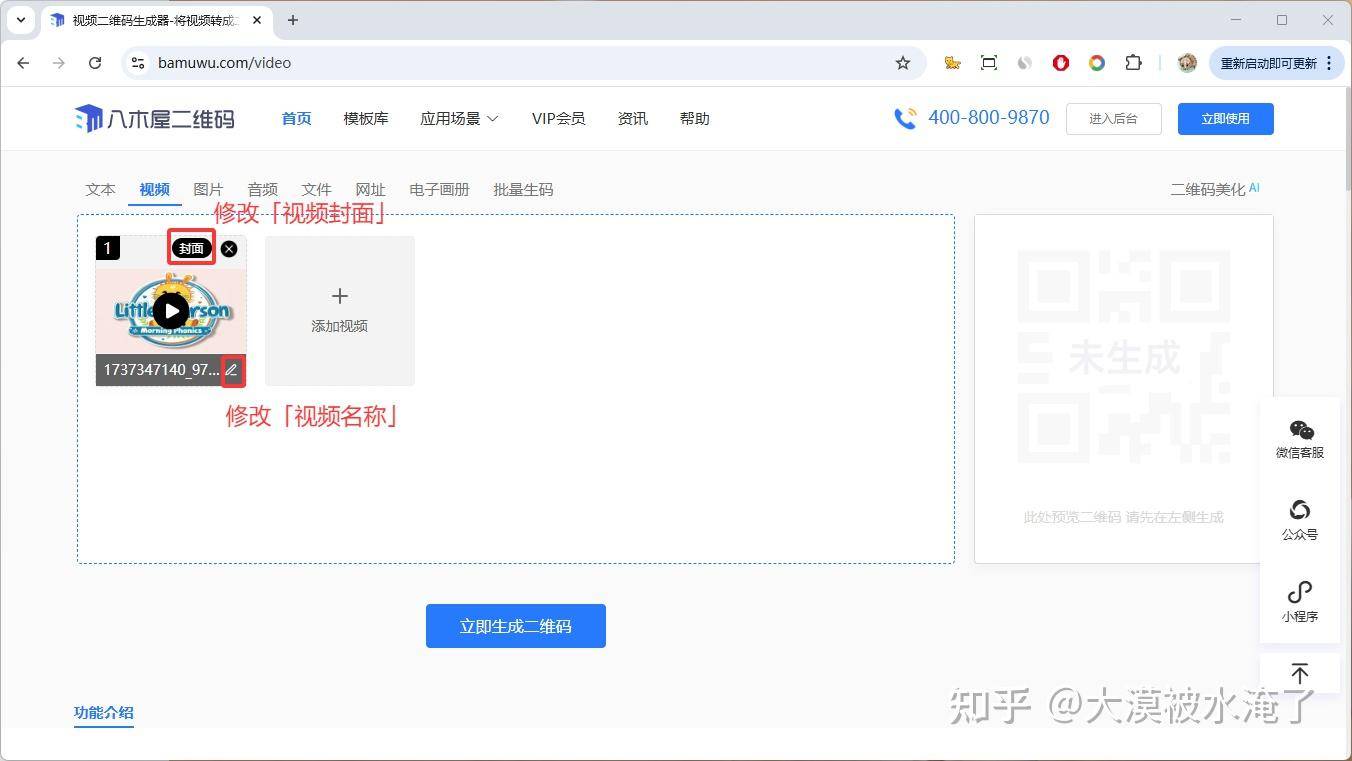Open the browser extensions puzzle icon

1133,63
